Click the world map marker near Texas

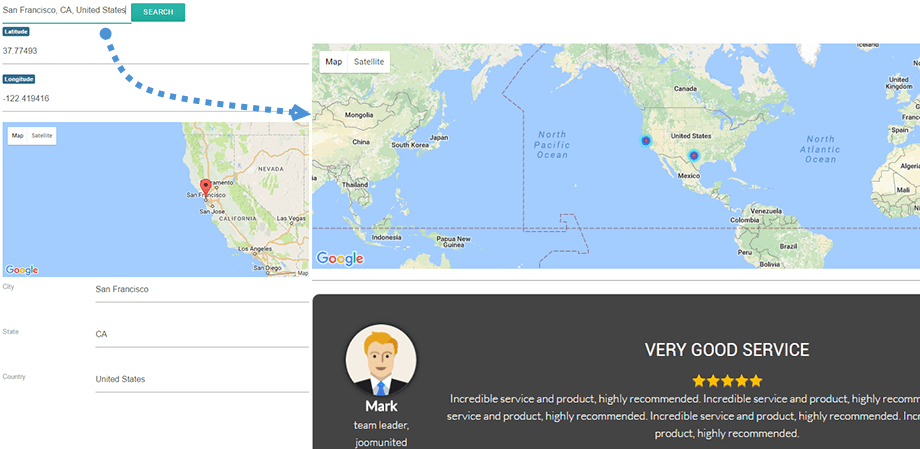point(693,156)
